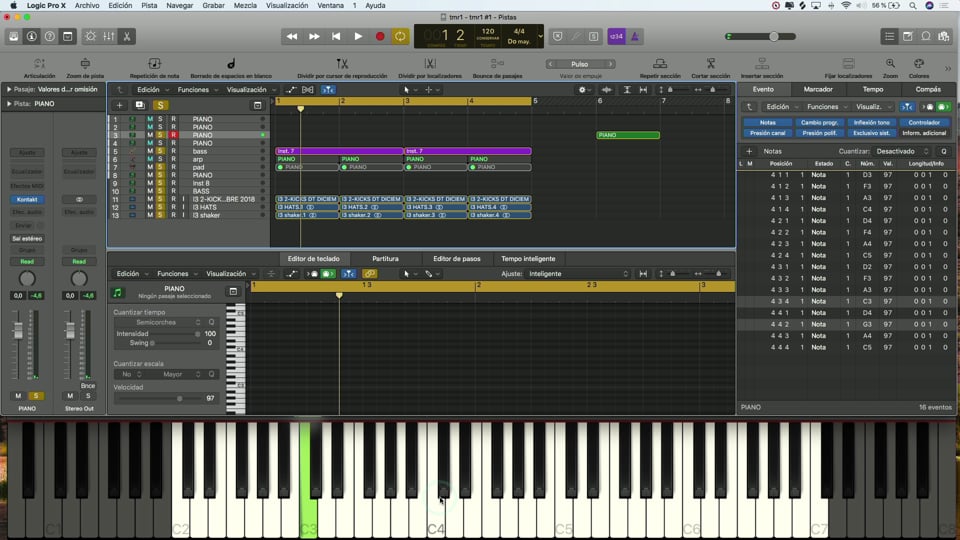The image size is (960, 540).
Task: Click Dividir por localizadores tool
Action: (x=430, y=67)
